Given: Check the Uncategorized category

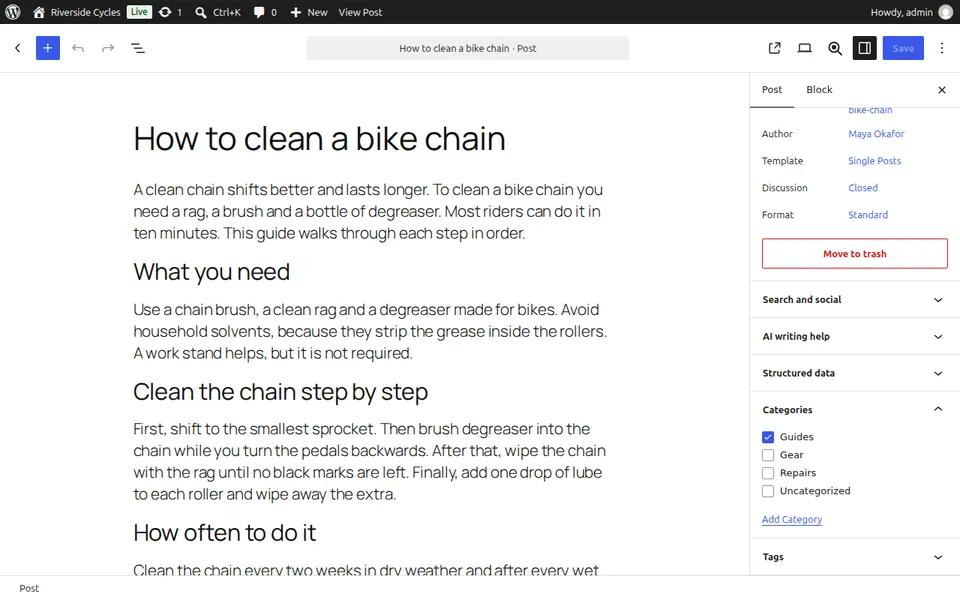Looking at the screenshot, I should 768,491.
